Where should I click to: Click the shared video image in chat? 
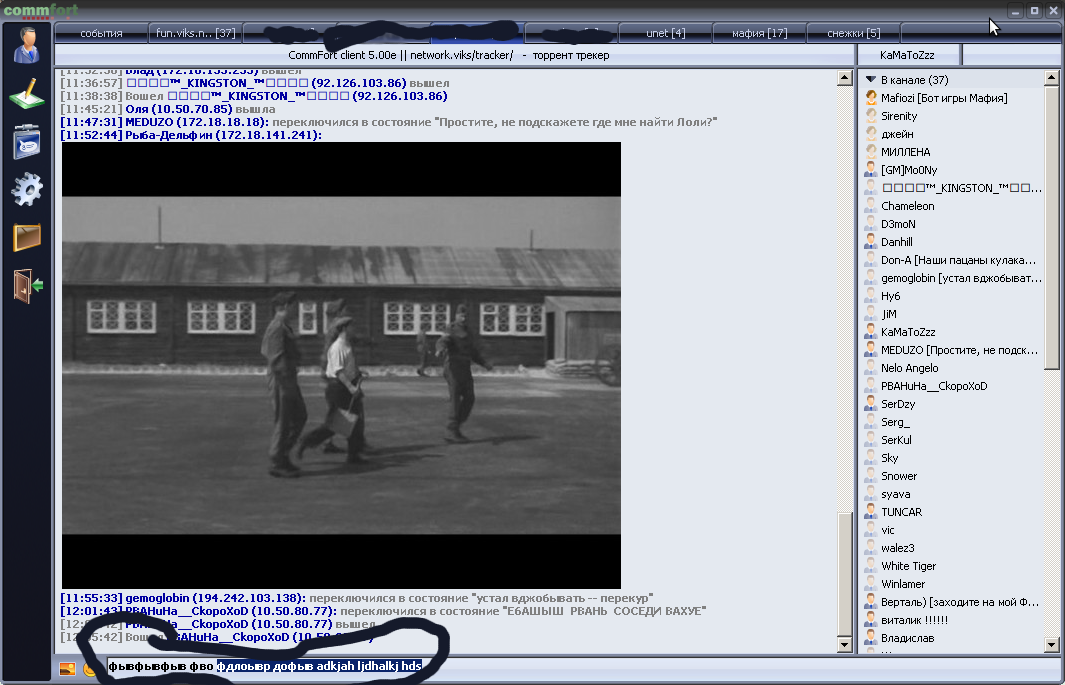click(x=341, y=365)
